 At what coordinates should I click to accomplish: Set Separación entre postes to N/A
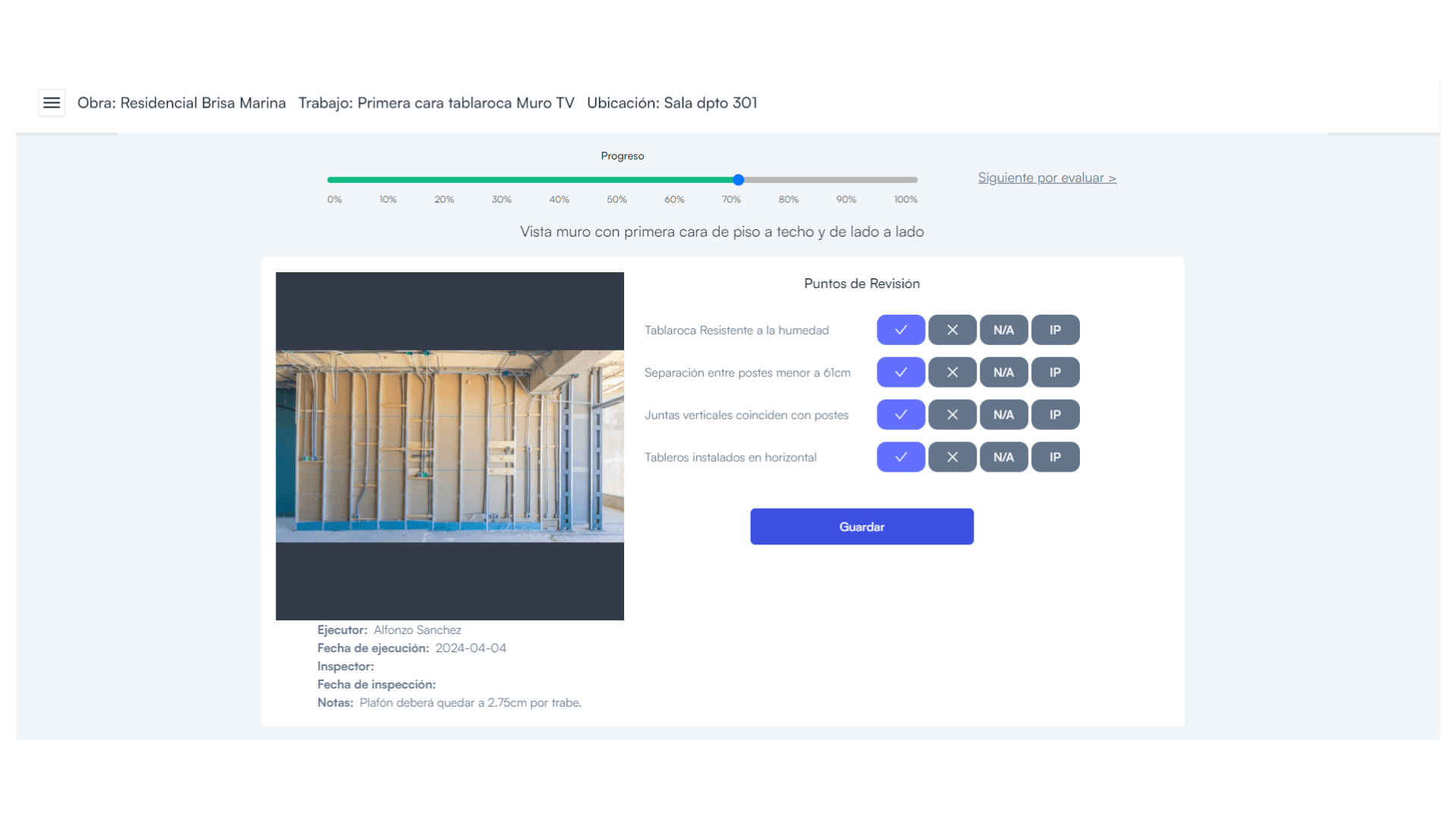point(1003,372)
